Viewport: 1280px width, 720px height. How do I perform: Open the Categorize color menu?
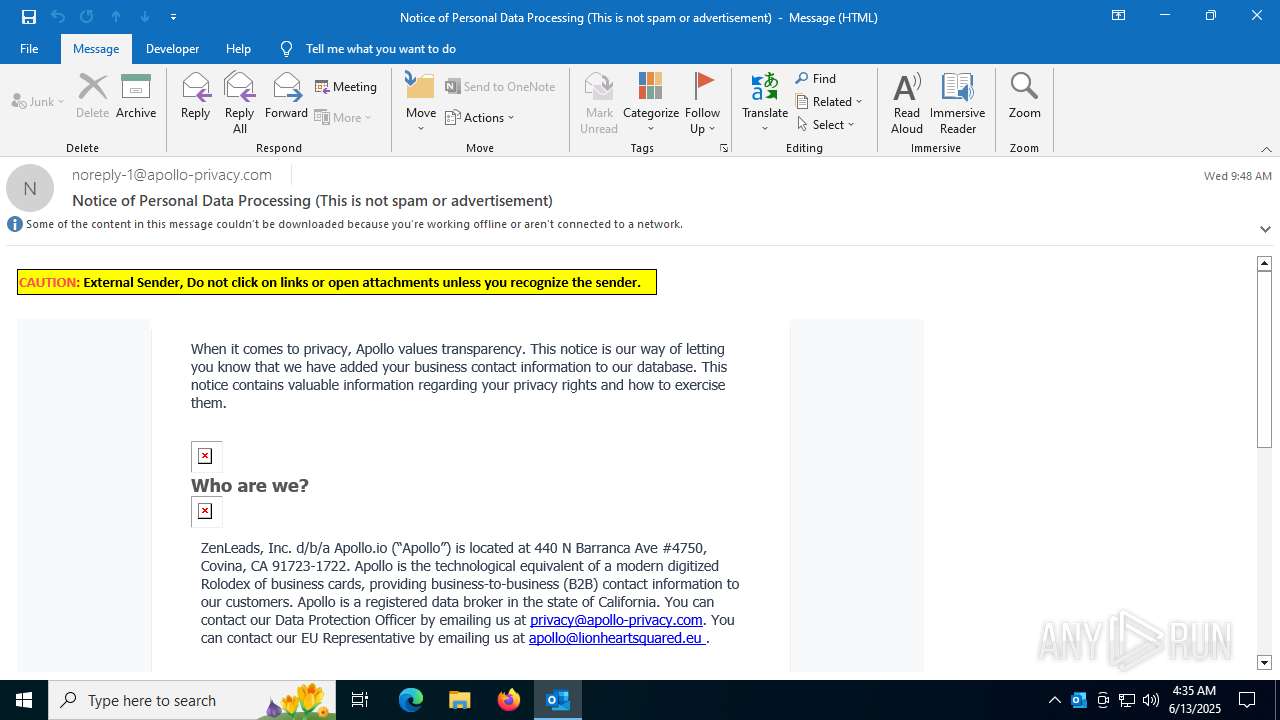pyautogui.click(x=651, y=103)
